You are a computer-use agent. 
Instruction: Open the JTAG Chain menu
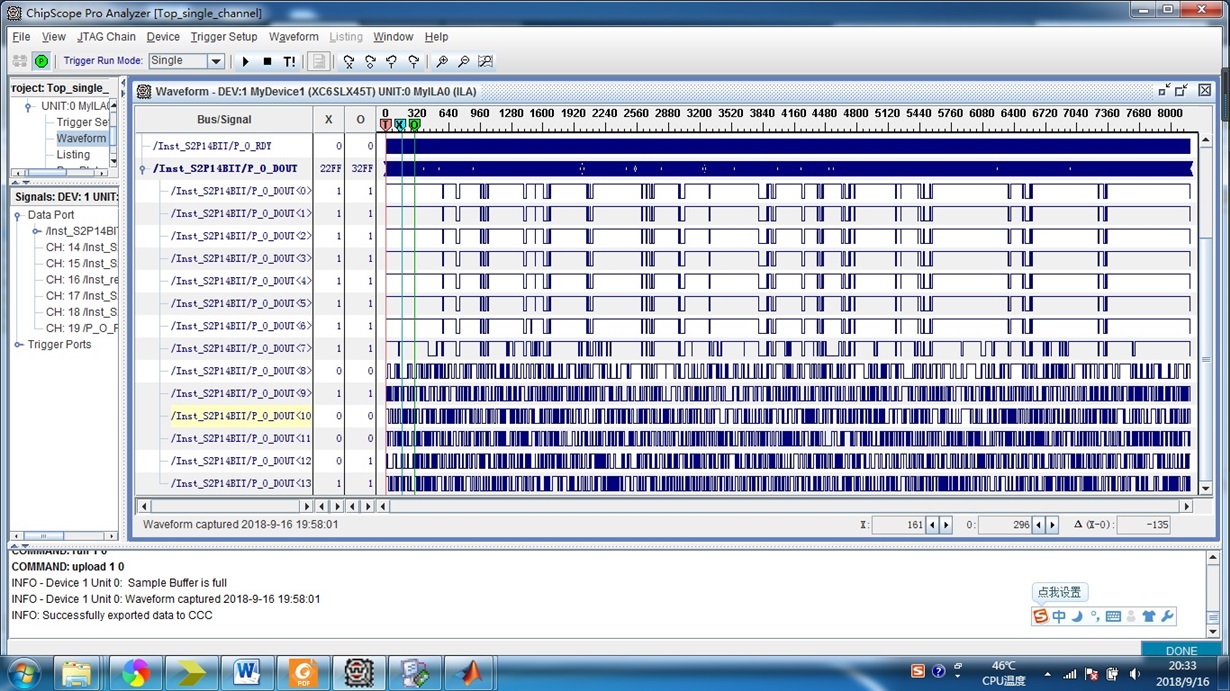[x=106, y=37]
